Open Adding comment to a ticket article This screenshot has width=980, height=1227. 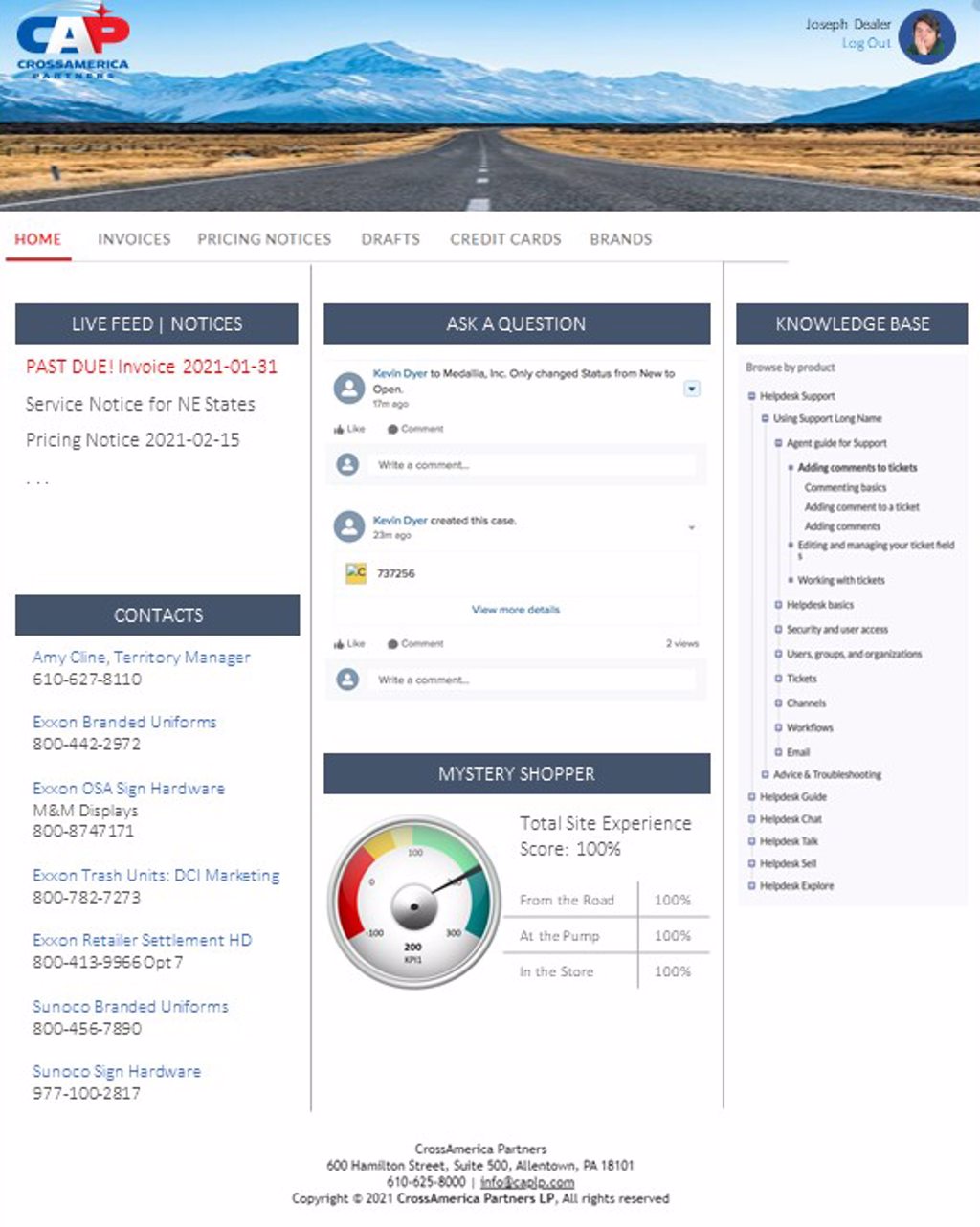tap(861, 507)
